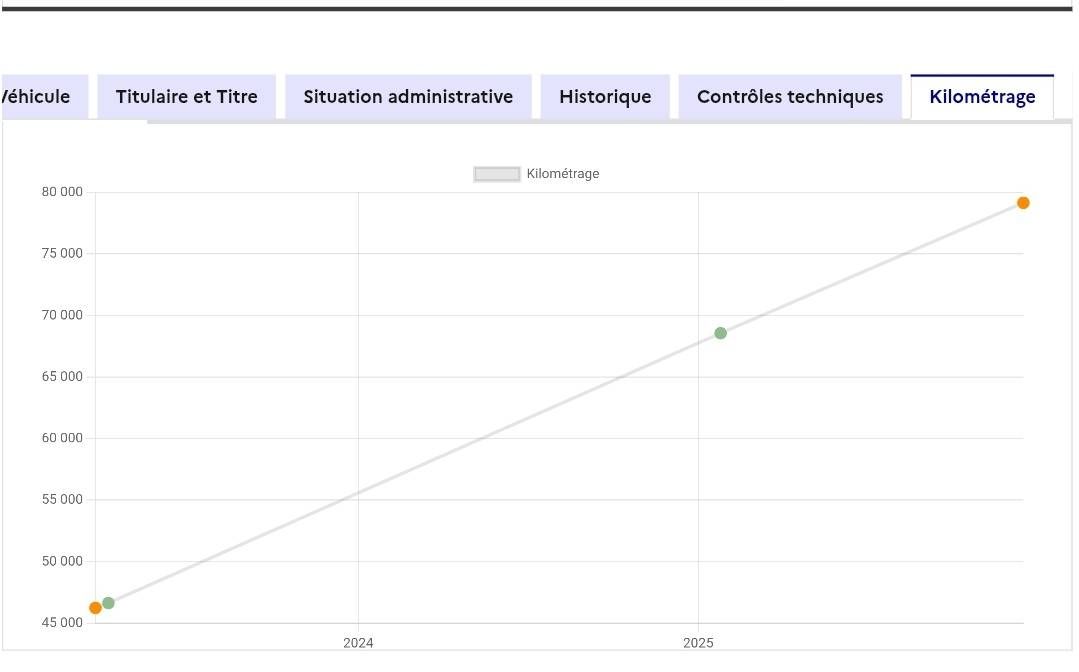Open the Historique tab
The image size is (1079, 672).
coord(605,97)
